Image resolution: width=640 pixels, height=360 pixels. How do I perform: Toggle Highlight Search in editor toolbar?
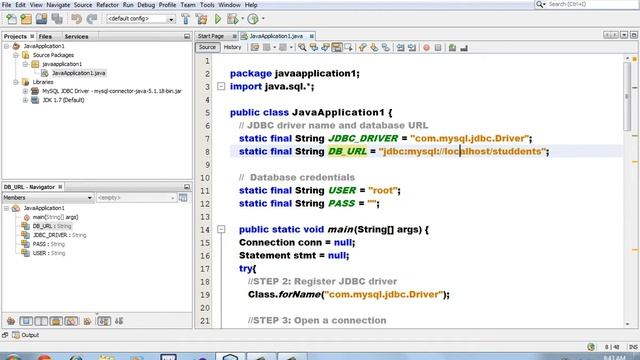click(337, 48)
